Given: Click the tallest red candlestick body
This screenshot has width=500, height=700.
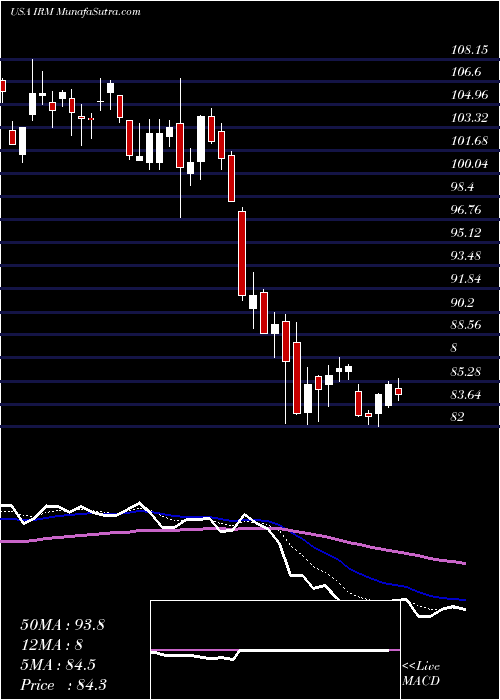Looking at the screenshot, I should point(242,254).
